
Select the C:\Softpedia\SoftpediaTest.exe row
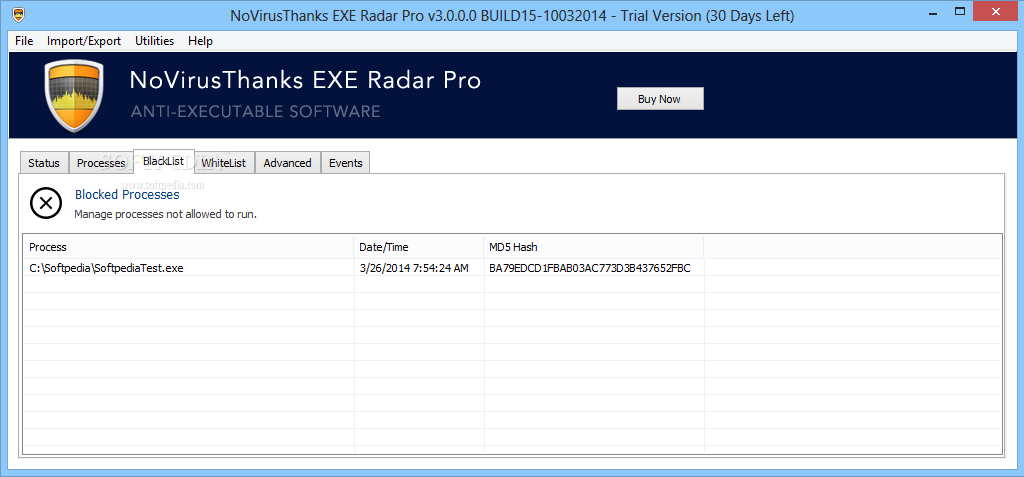click(513, 268)
